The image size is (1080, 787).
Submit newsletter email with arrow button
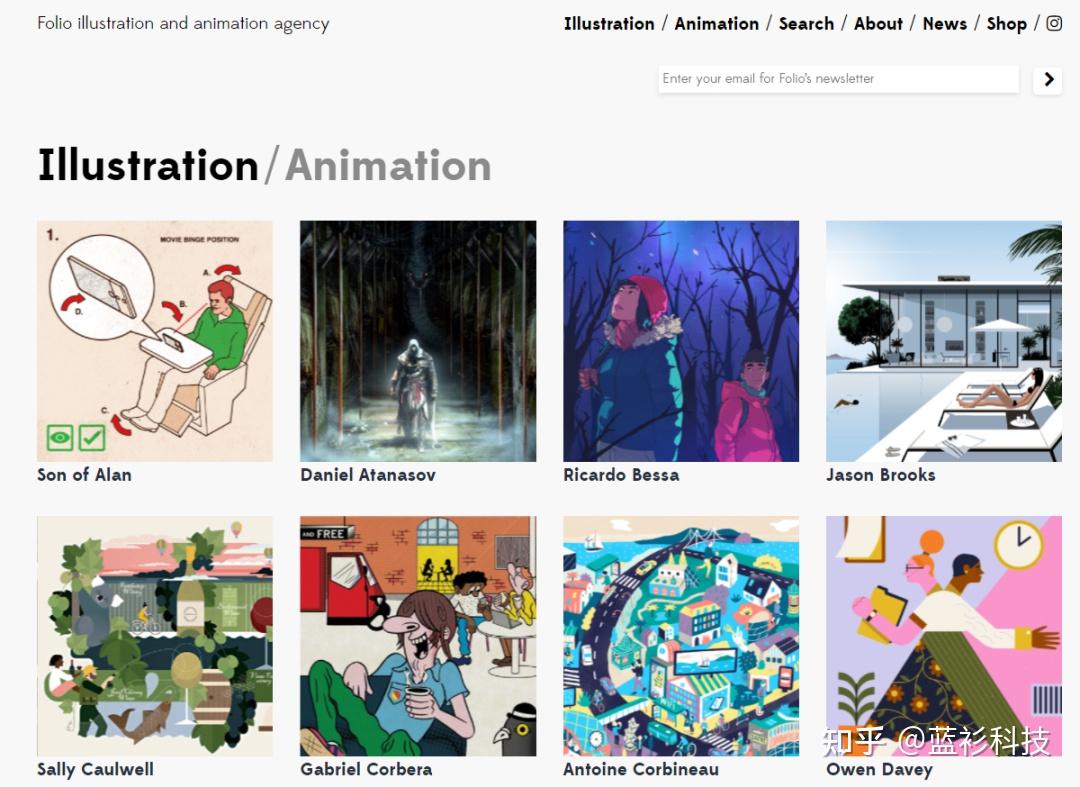1048,80
